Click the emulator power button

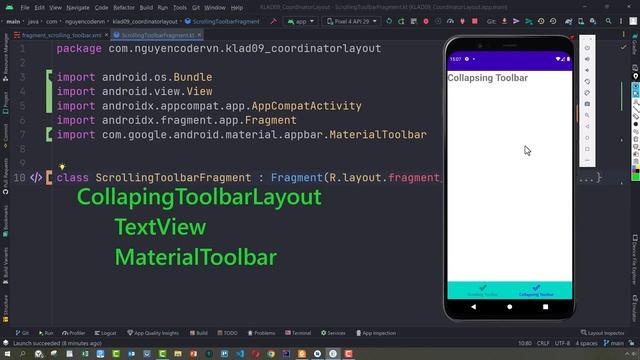point(587,48)
